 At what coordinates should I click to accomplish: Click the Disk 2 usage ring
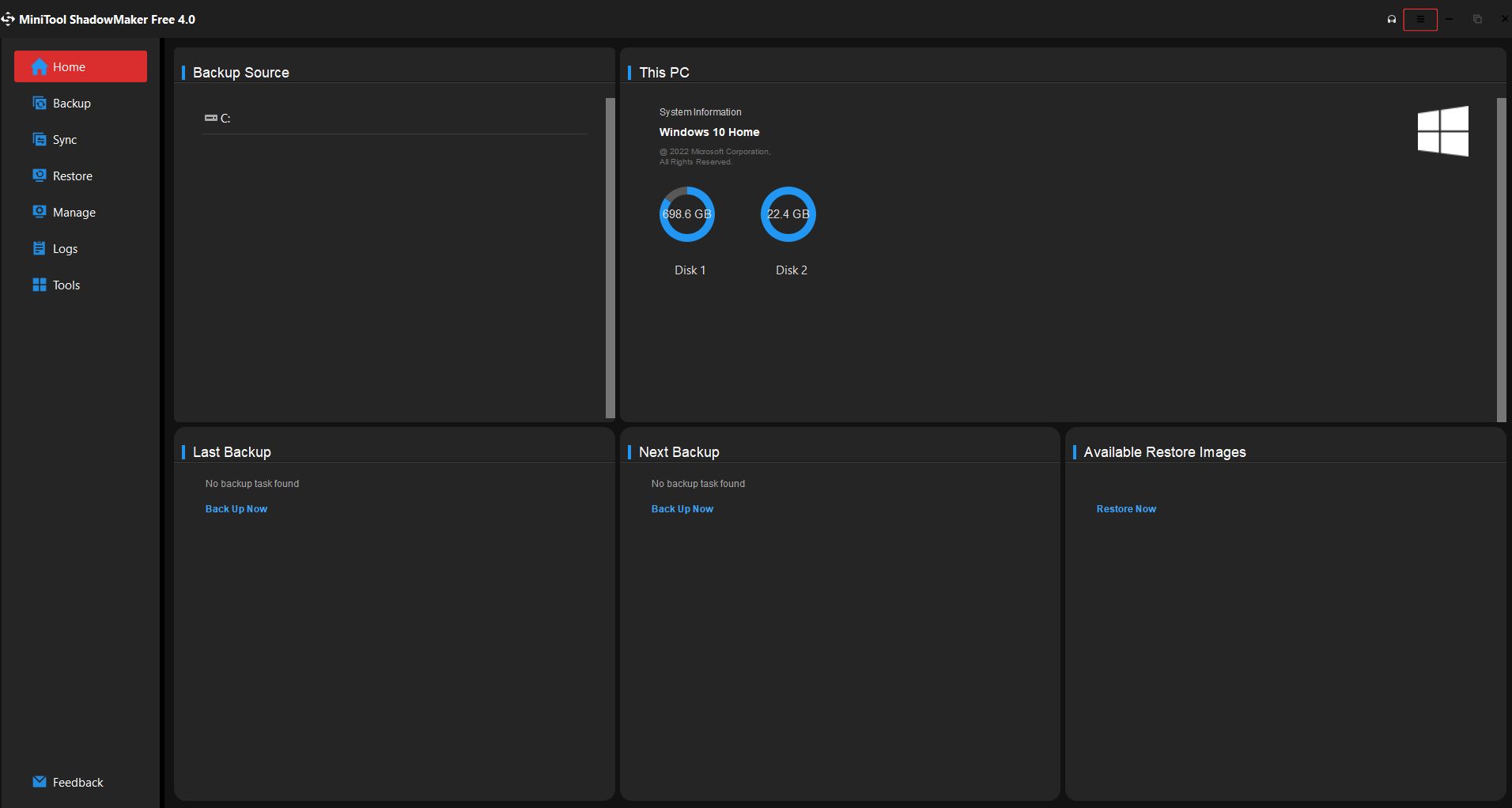788,214
